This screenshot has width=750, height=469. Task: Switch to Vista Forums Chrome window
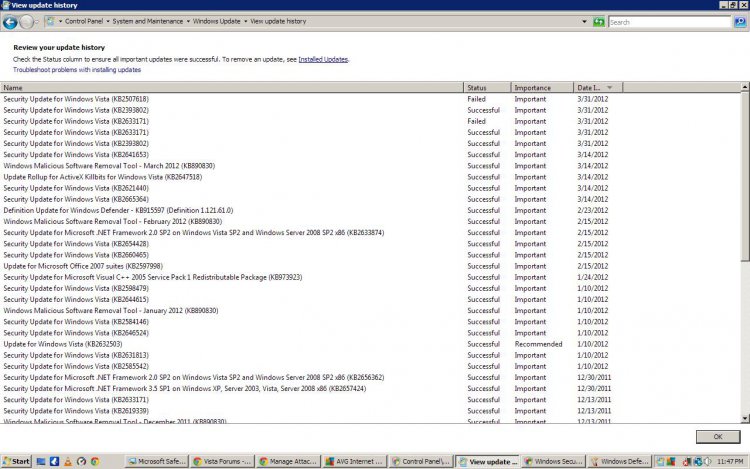(x=223, y=461)
